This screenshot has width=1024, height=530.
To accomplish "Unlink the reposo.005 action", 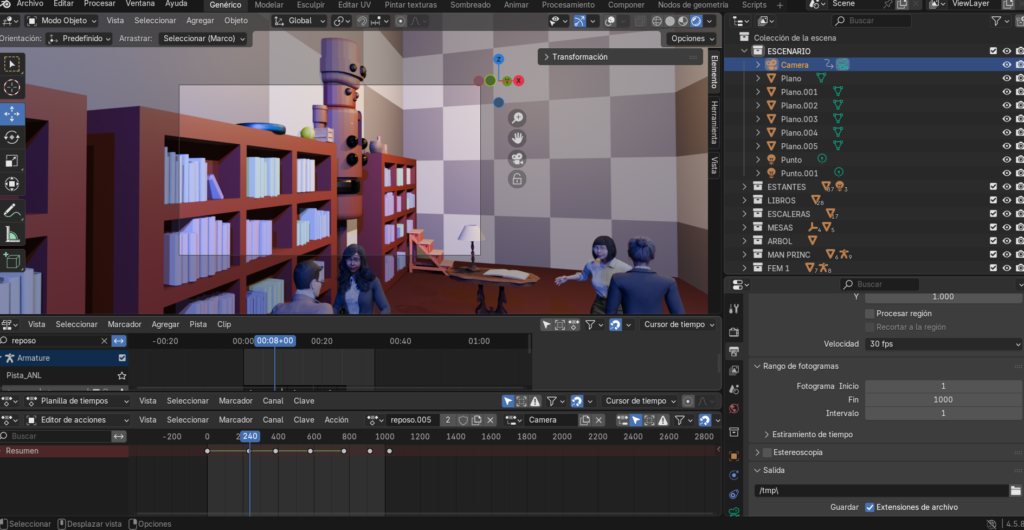I will click(490, 420).
